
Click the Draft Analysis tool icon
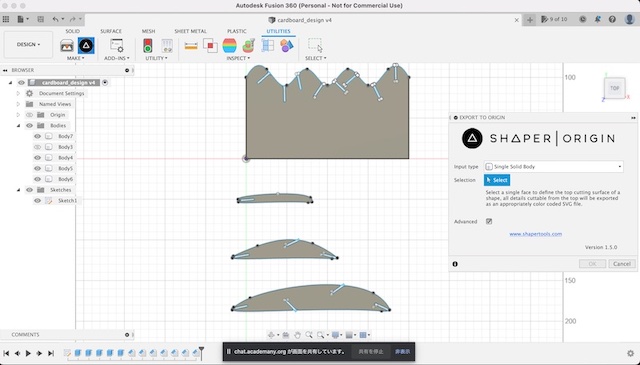point(249,46)
